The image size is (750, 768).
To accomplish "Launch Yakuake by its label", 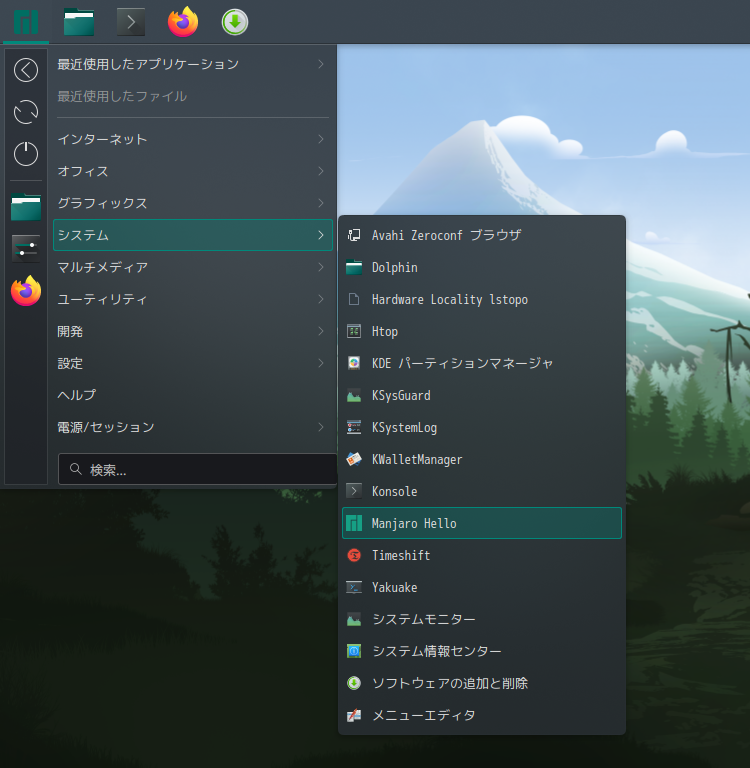I will [394, 587].
